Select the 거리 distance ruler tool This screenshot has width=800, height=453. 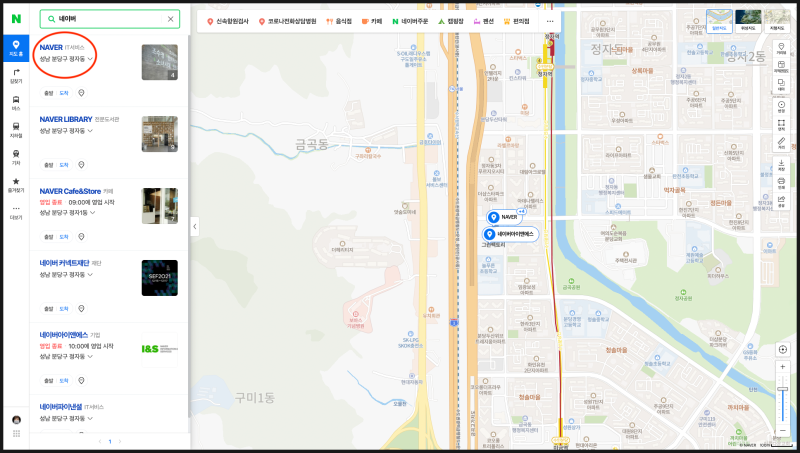(x=781, y=143)
